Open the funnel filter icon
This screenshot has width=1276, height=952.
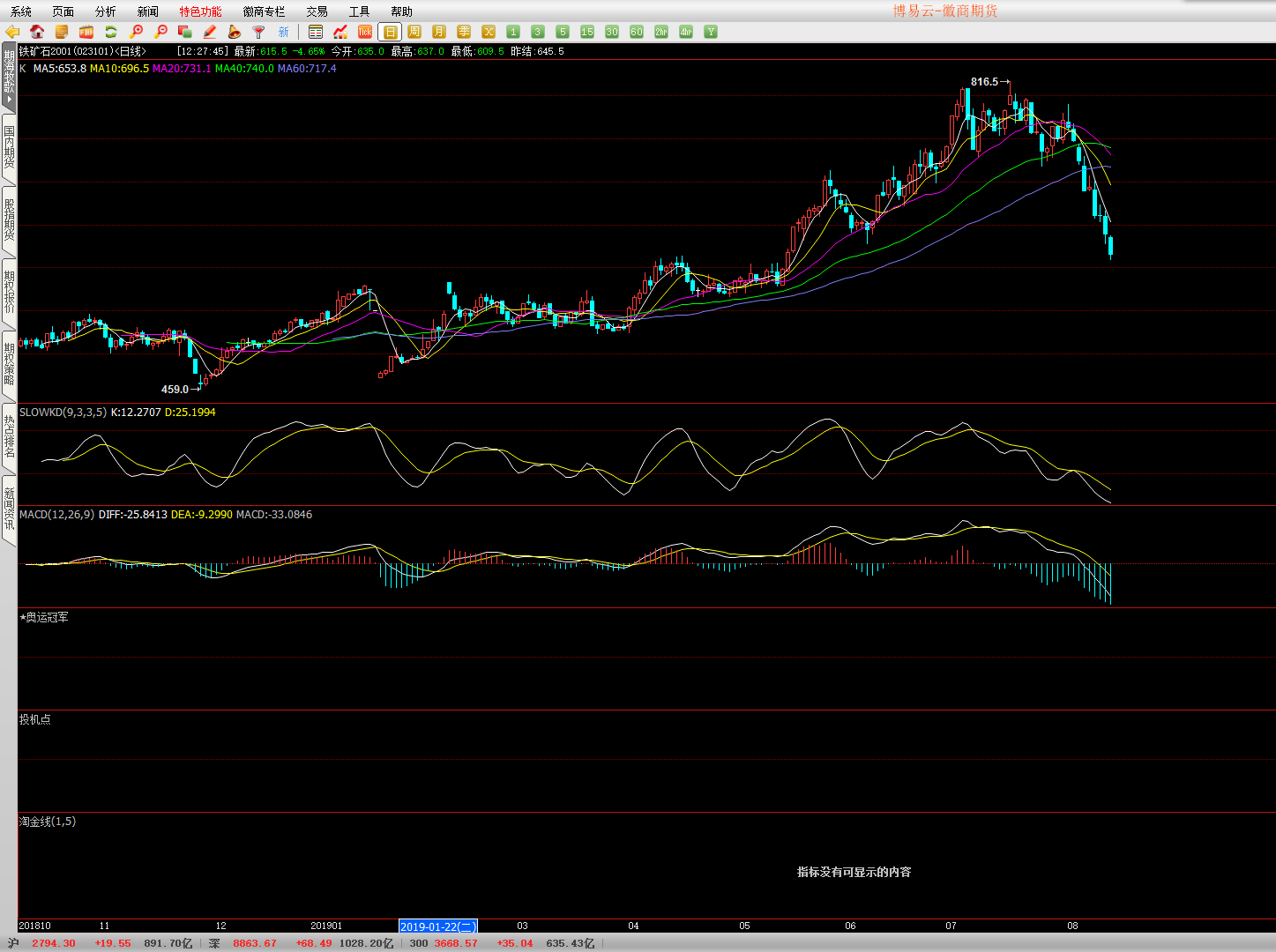coord(259,32)
